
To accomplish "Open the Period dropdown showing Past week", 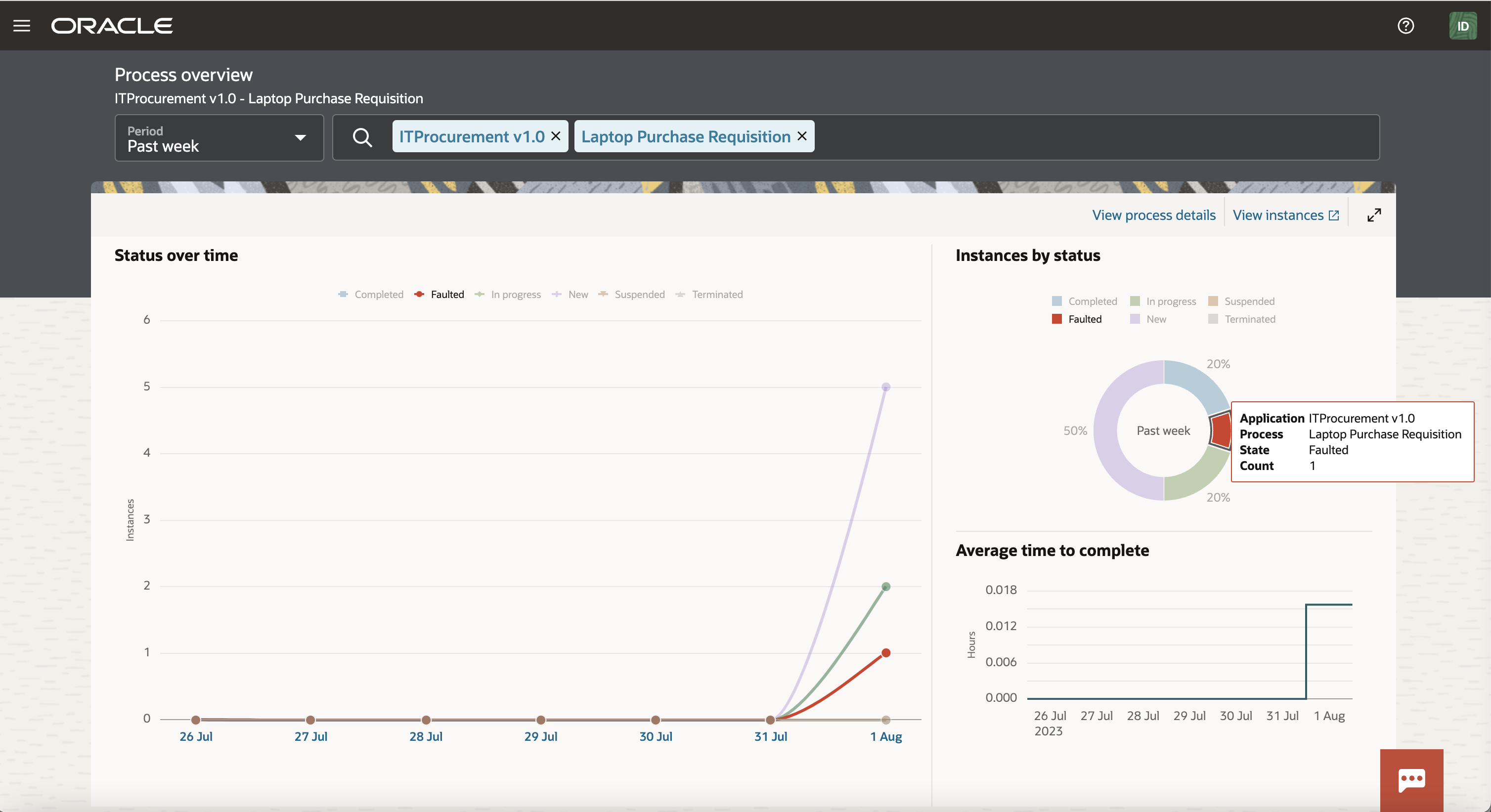I will tap(219, 138).
